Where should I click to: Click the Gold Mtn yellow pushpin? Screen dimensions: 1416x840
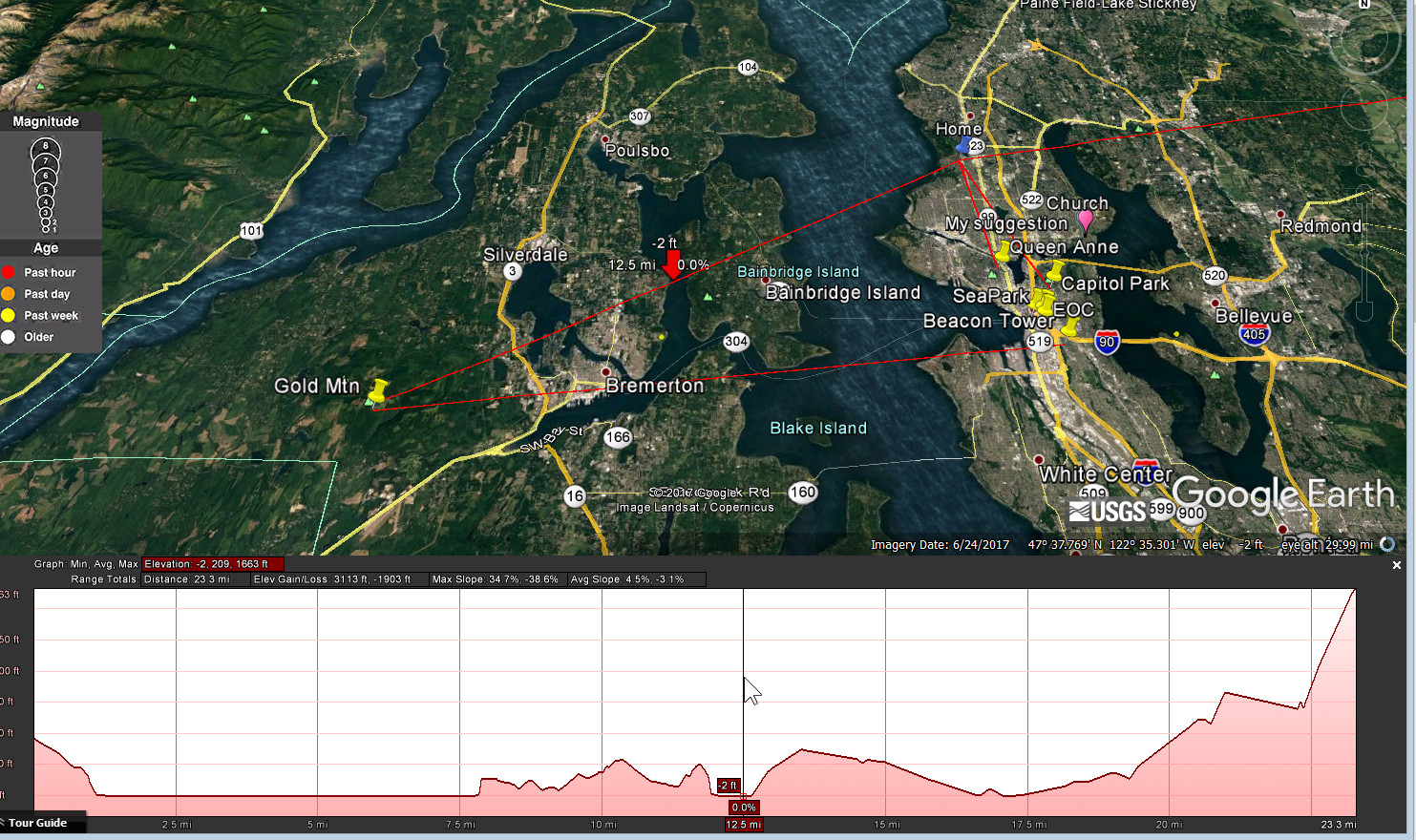pos(378,389)
